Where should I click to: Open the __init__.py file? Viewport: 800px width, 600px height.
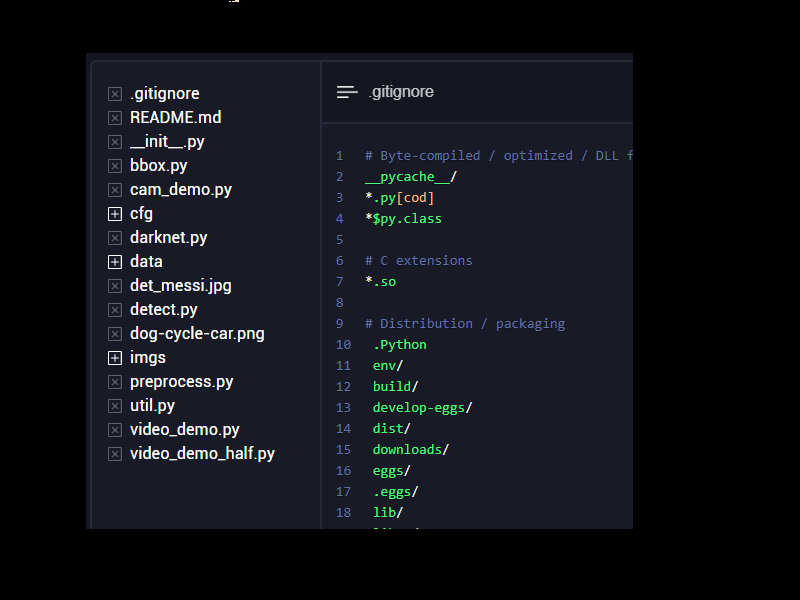pos(167,142)
